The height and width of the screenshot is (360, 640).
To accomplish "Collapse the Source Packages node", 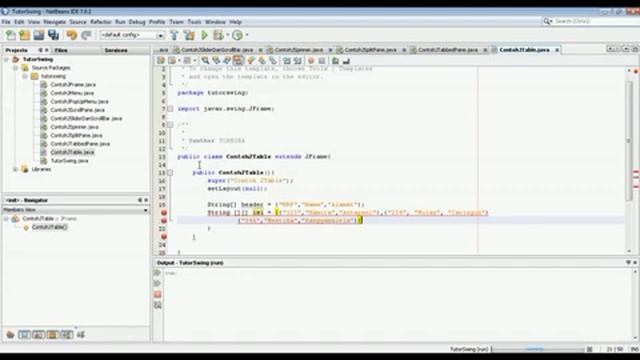I will pos(16,68).
